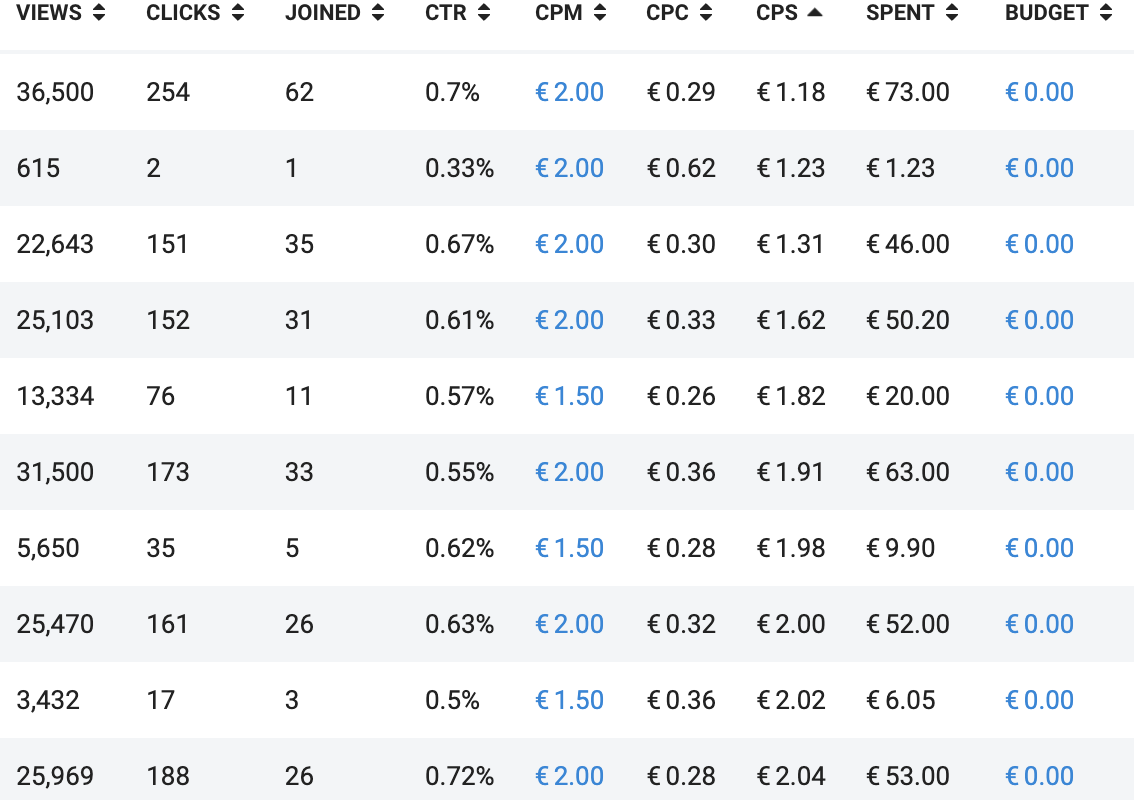Viewport: 1134px width, 800px height.
Task: Sort table by BUDGET column
Action: [x=1059, y=12]
